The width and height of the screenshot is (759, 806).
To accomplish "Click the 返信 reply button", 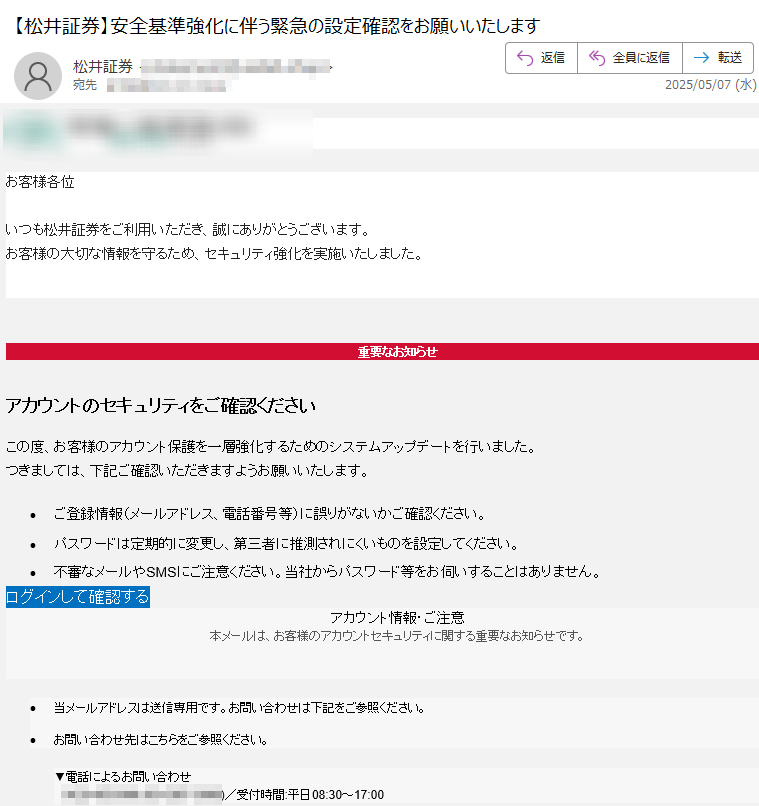I will coord(541,58).
